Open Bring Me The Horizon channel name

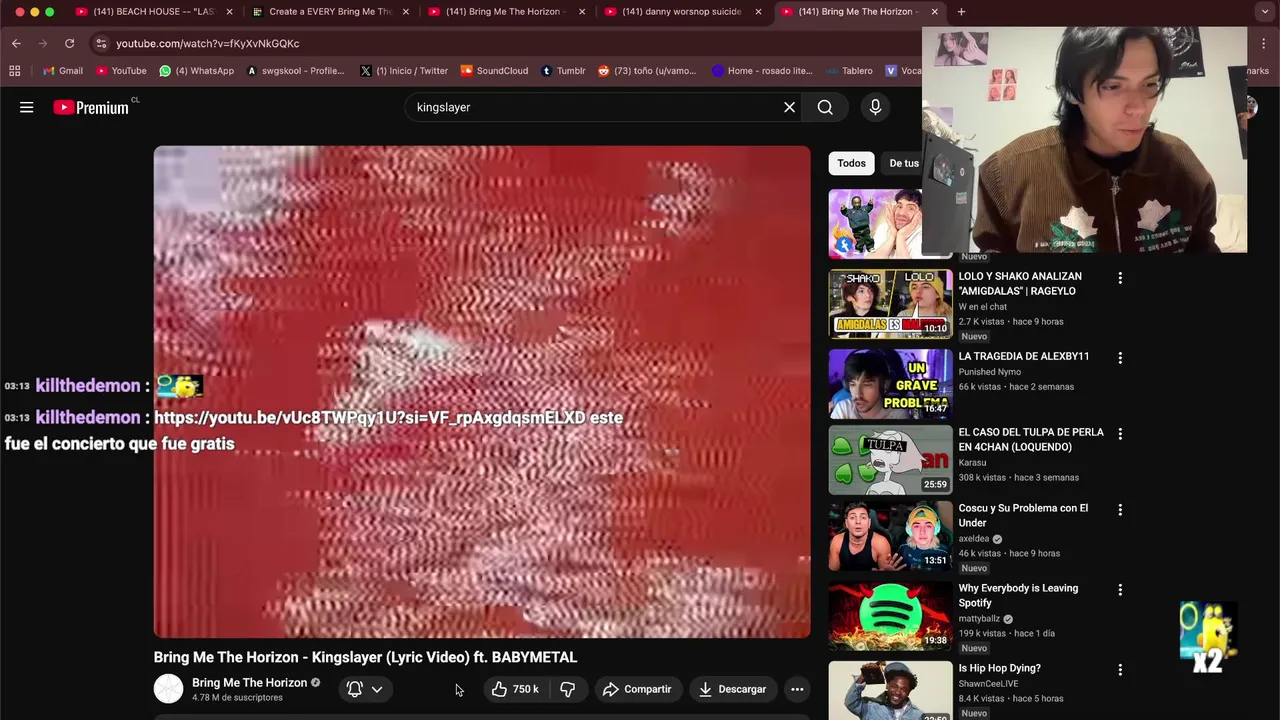(249, 683)
